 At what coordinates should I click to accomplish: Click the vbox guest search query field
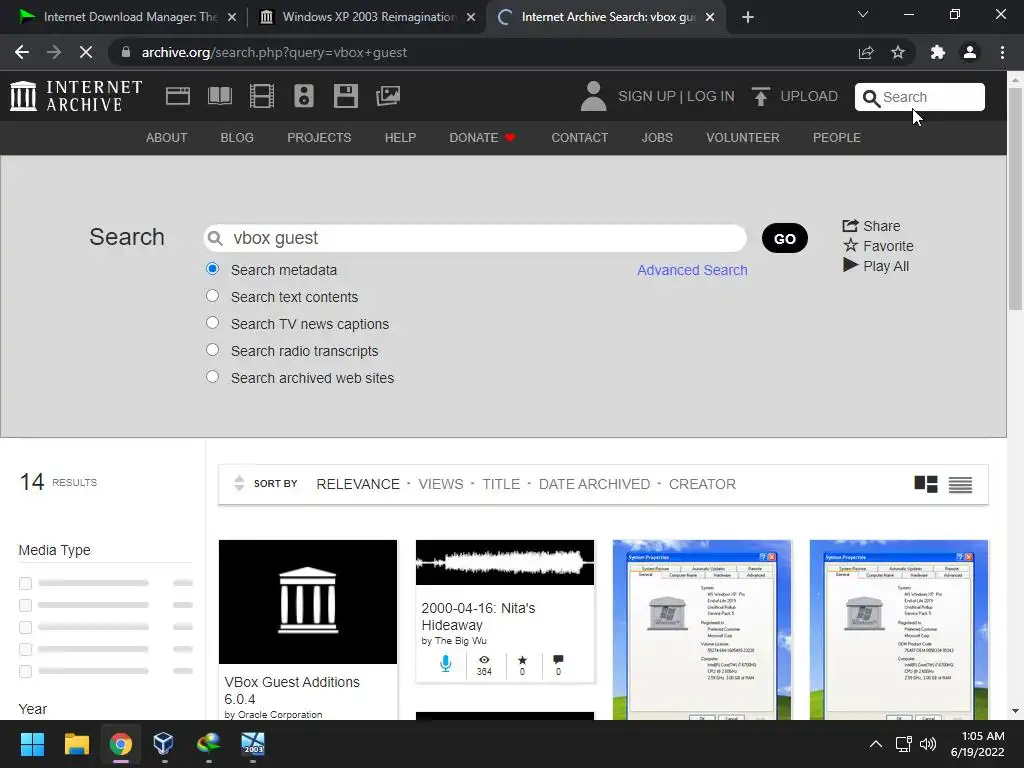click(x=475, y=238)
